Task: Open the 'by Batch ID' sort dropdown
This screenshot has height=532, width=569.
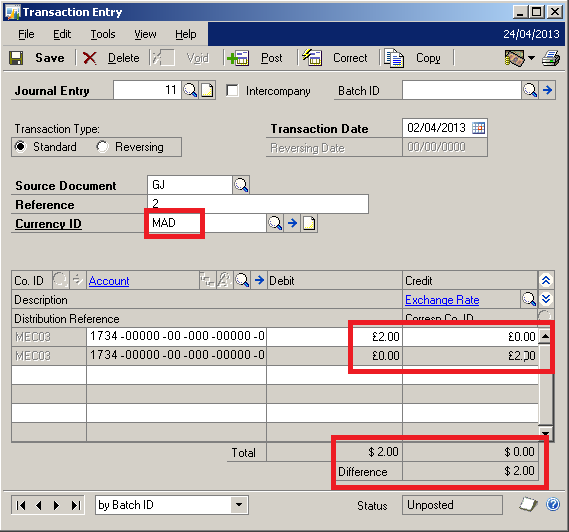Action: [x=239, y=505]
